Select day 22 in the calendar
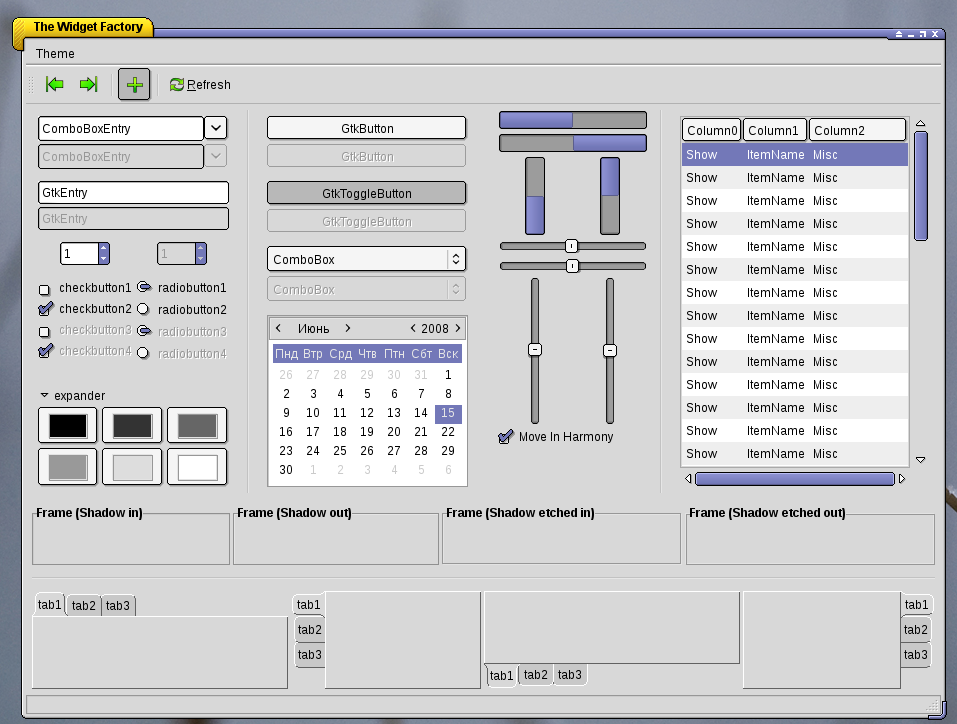 coord(448,432)
